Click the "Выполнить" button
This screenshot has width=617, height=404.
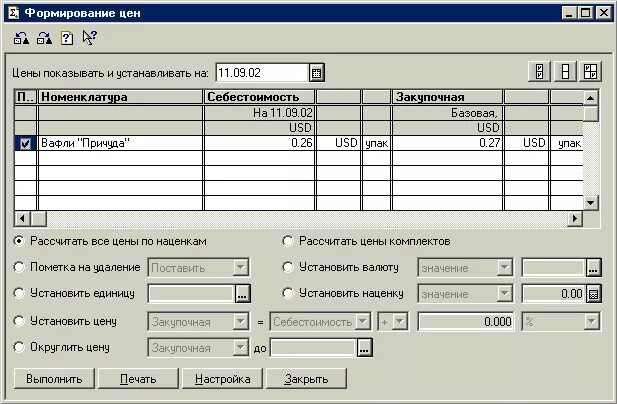(x=54, y=379)
